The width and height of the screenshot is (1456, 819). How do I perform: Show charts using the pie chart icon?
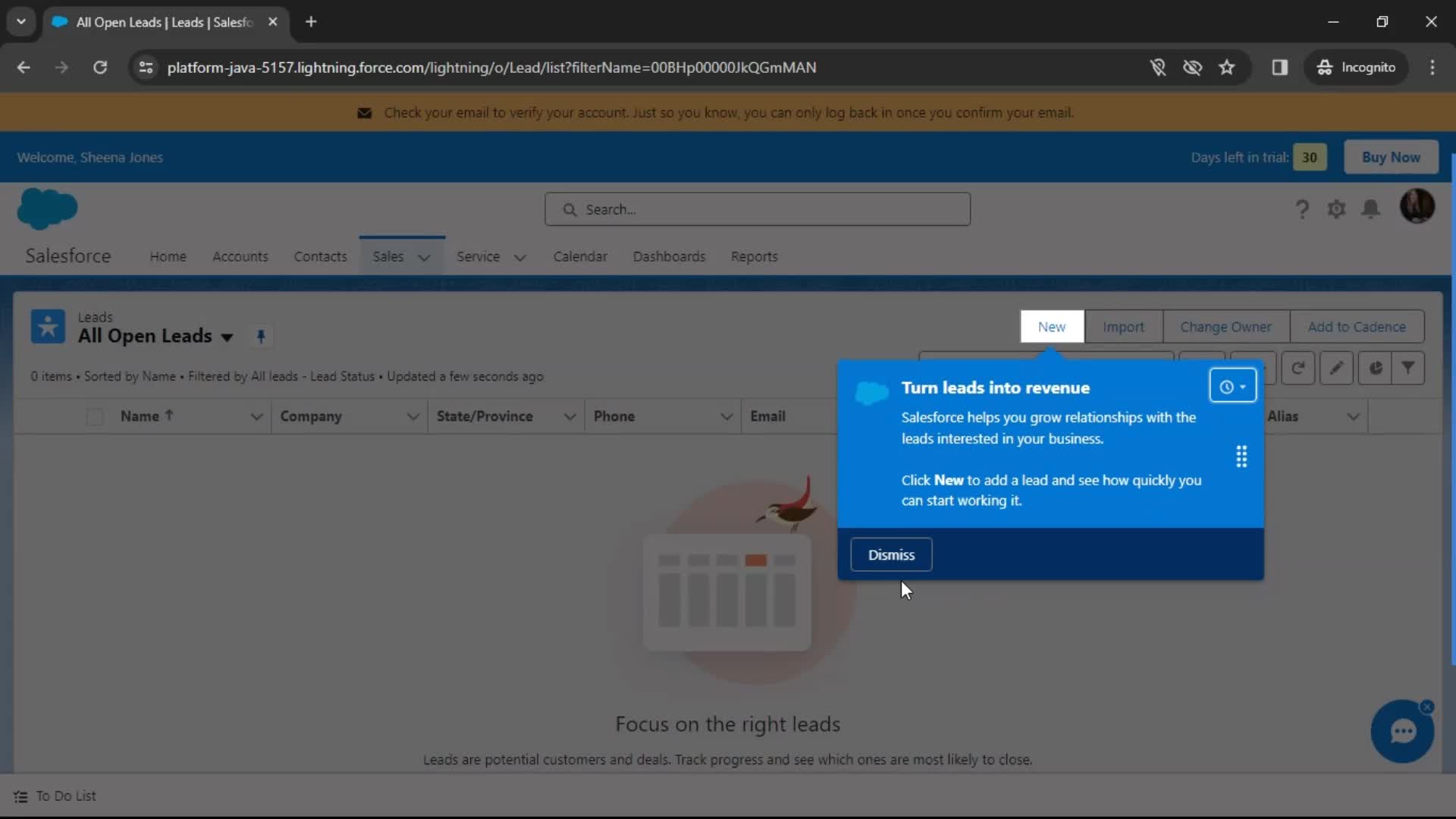pos(1375,368)
